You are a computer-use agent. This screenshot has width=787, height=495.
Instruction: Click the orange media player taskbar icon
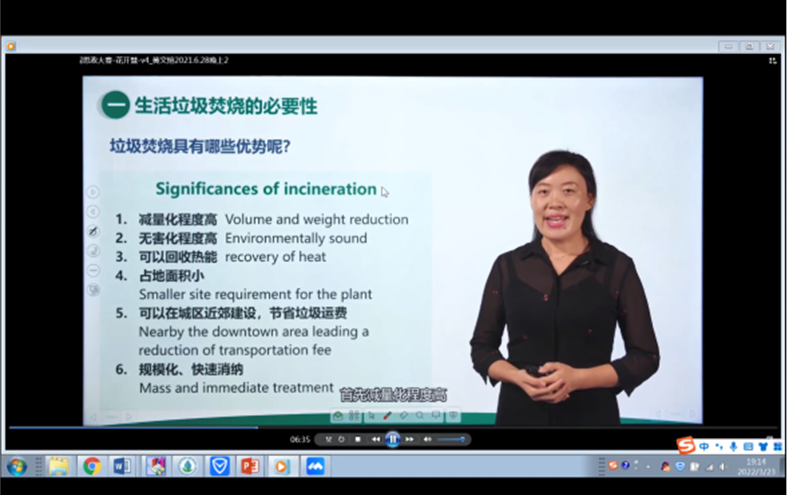(x=281, y=466)
